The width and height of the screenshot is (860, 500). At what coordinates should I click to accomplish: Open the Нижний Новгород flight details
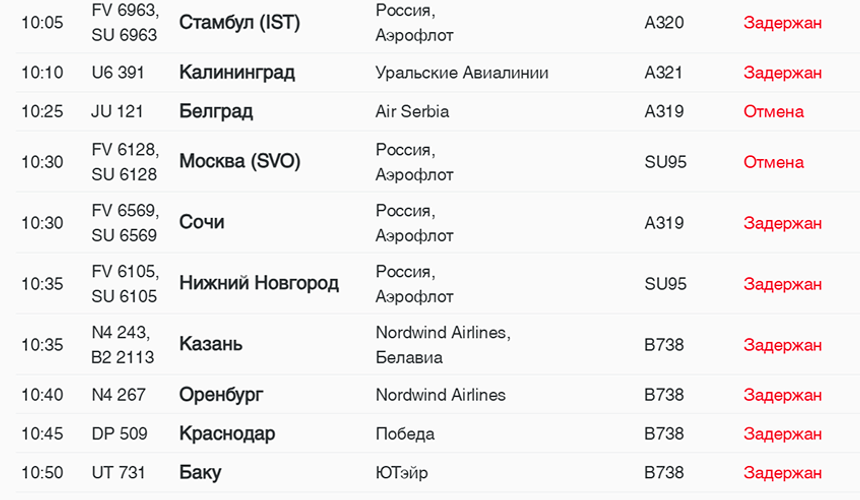click(259, 284)
